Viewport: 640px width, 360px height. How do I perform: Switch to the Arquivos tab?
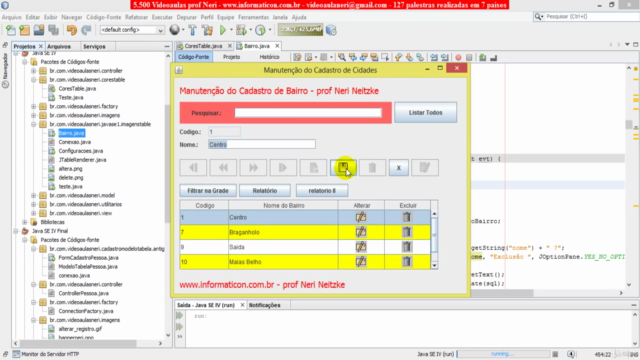coord(59,47)
